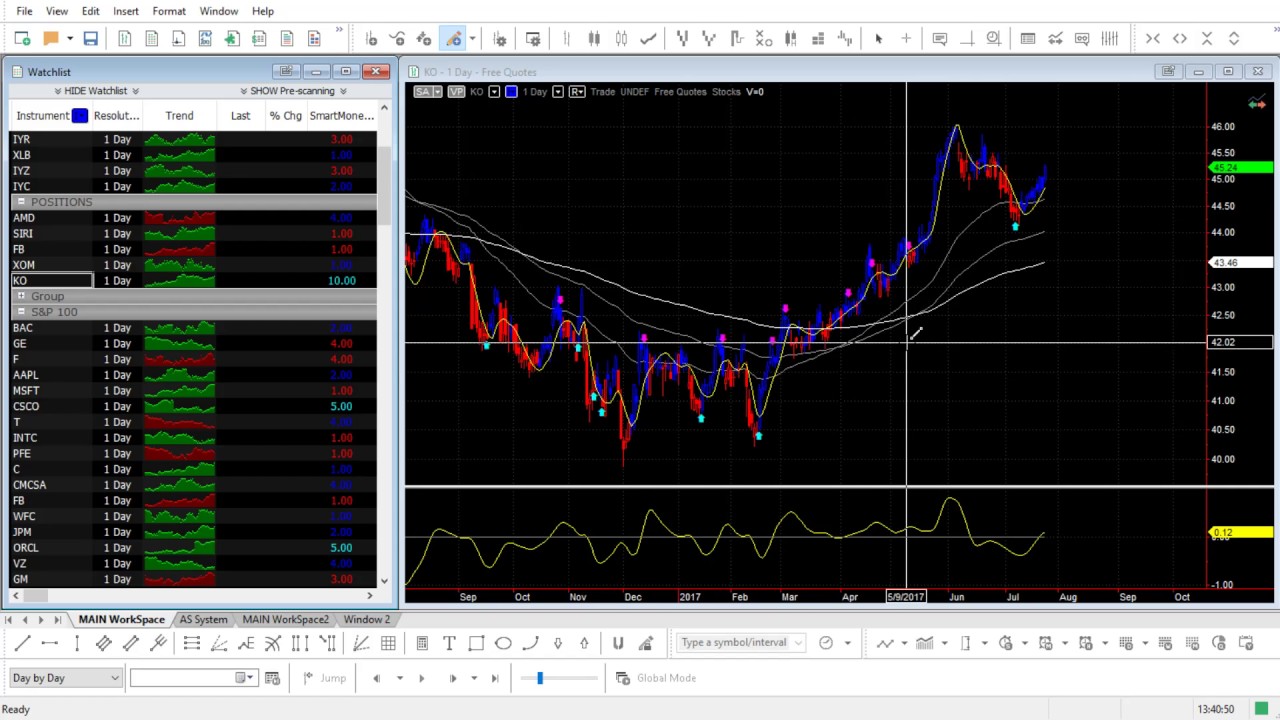Click HIDE Watchlist button

95,91
